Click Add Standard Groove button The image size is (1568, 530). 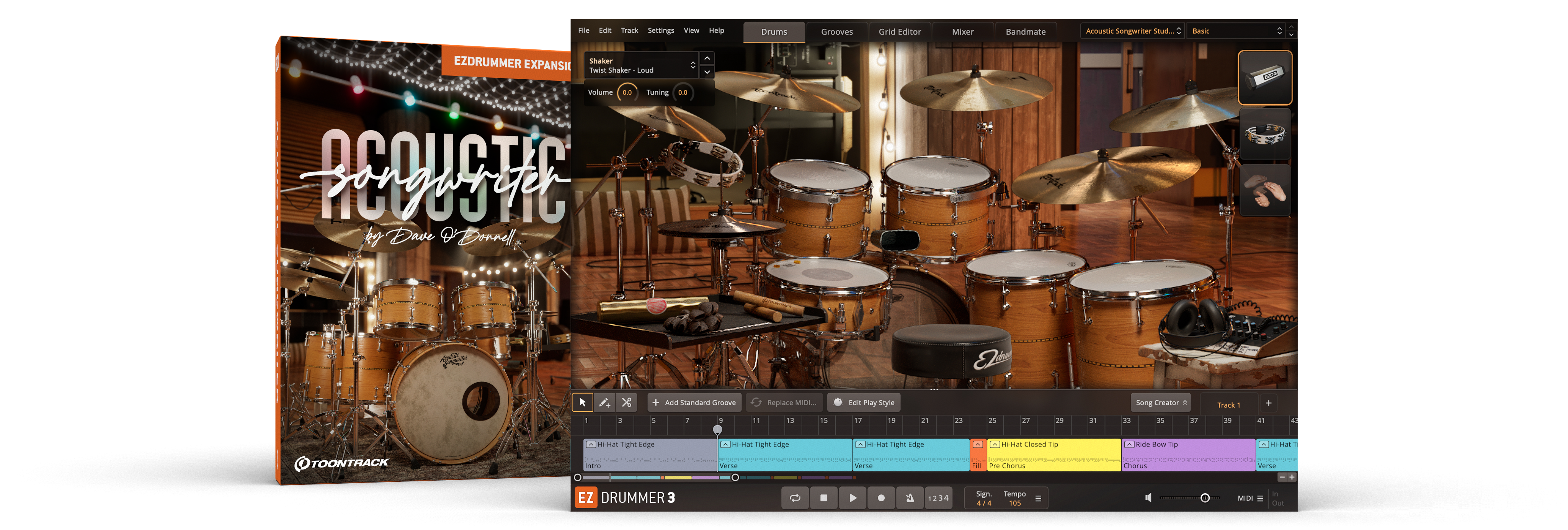(694, 403)
